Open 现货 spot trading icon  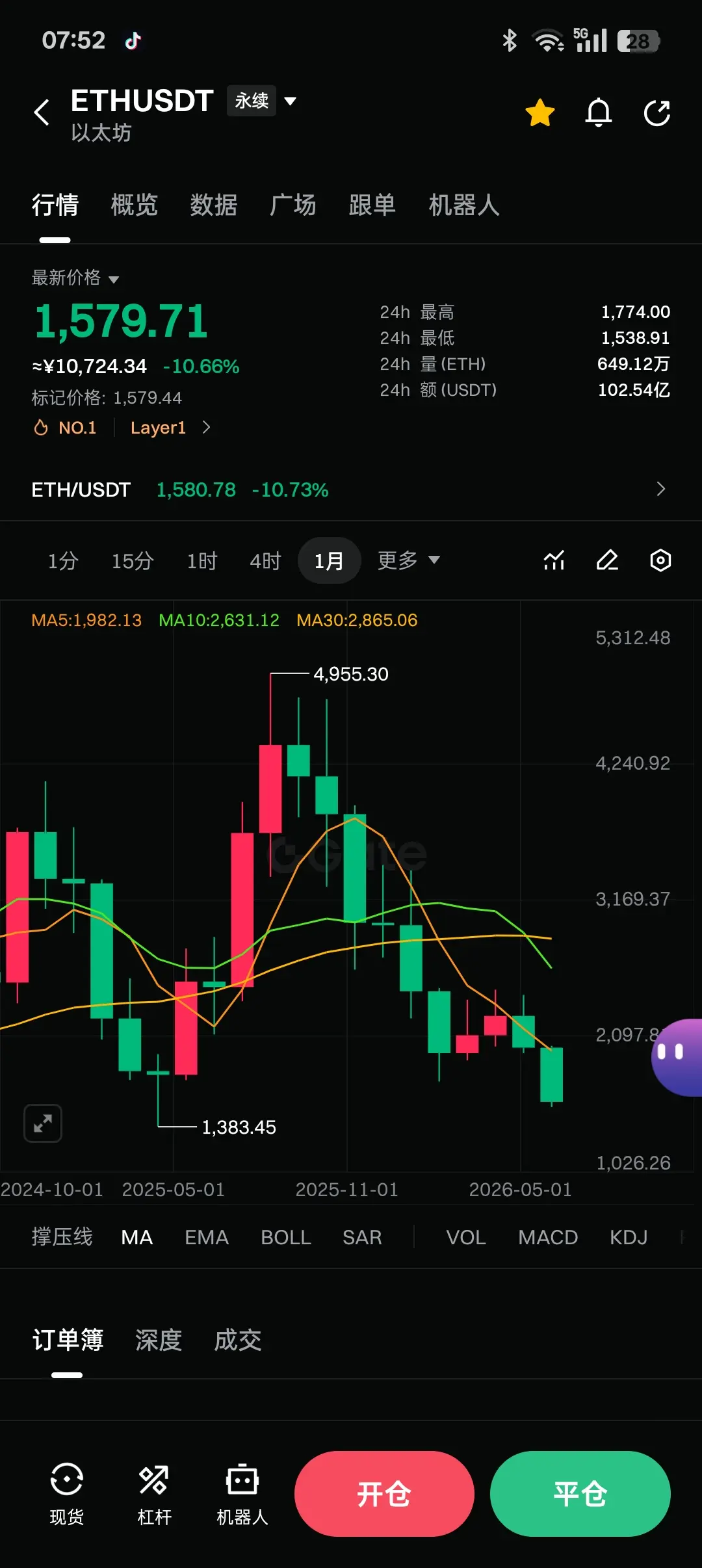tap(67, 1494)
